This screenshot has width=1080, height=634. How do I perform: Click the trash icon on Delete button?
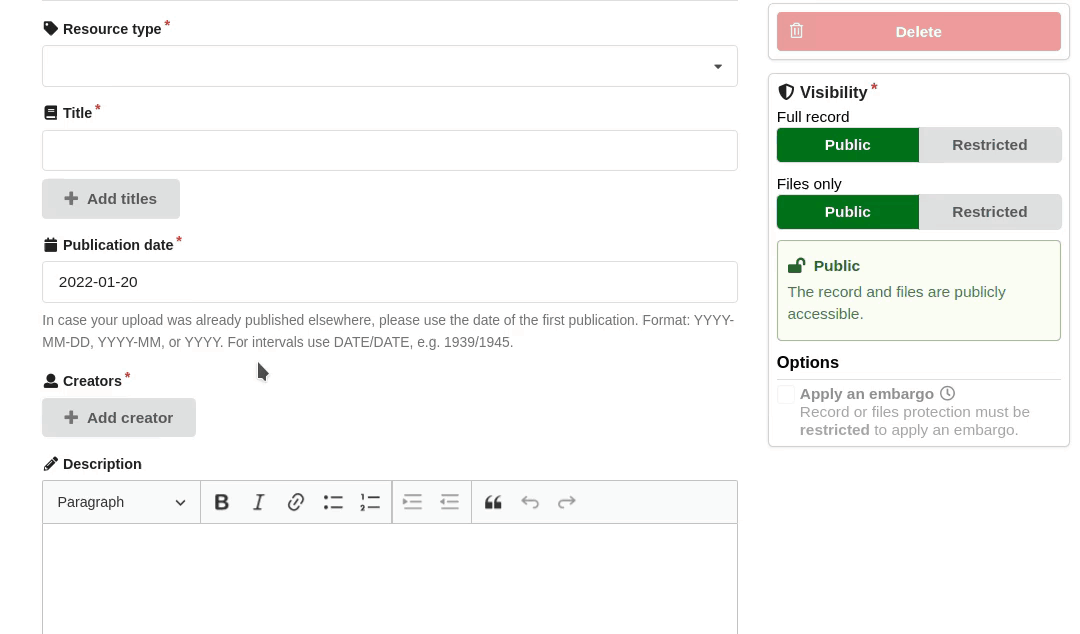click(796, 31)
